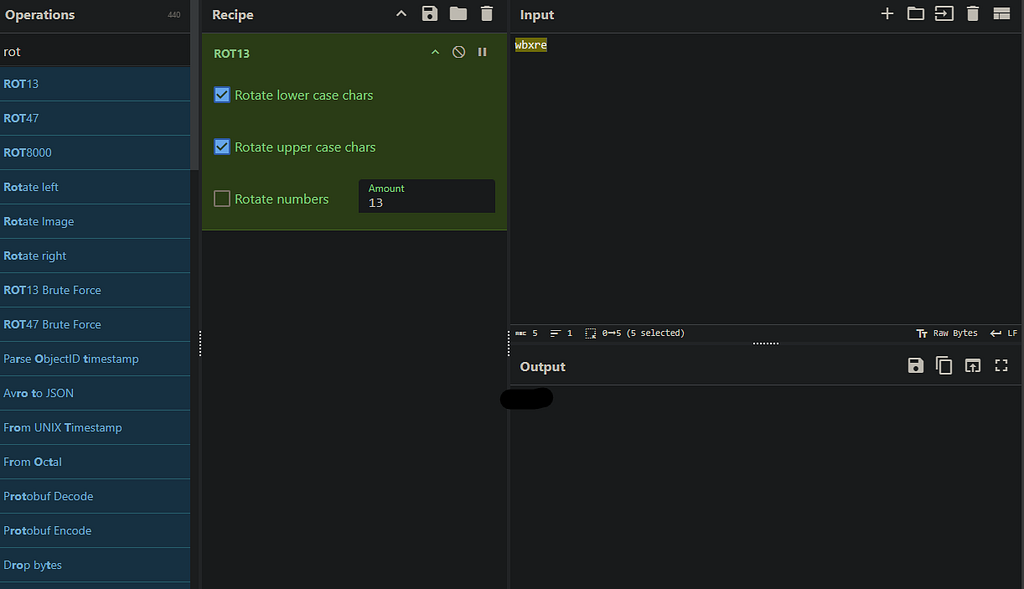Set breakpoint pause on ROT13
1024x589 pixels.
pyautogui.click(x=482, y=52)
